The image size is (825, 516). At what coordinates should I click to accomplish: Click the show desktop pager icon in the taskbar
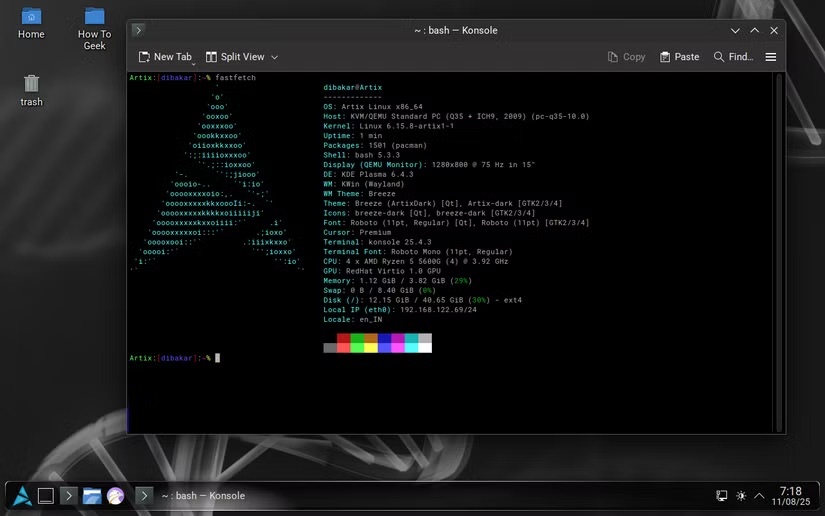pyautogui.click(x=46, y=496)
